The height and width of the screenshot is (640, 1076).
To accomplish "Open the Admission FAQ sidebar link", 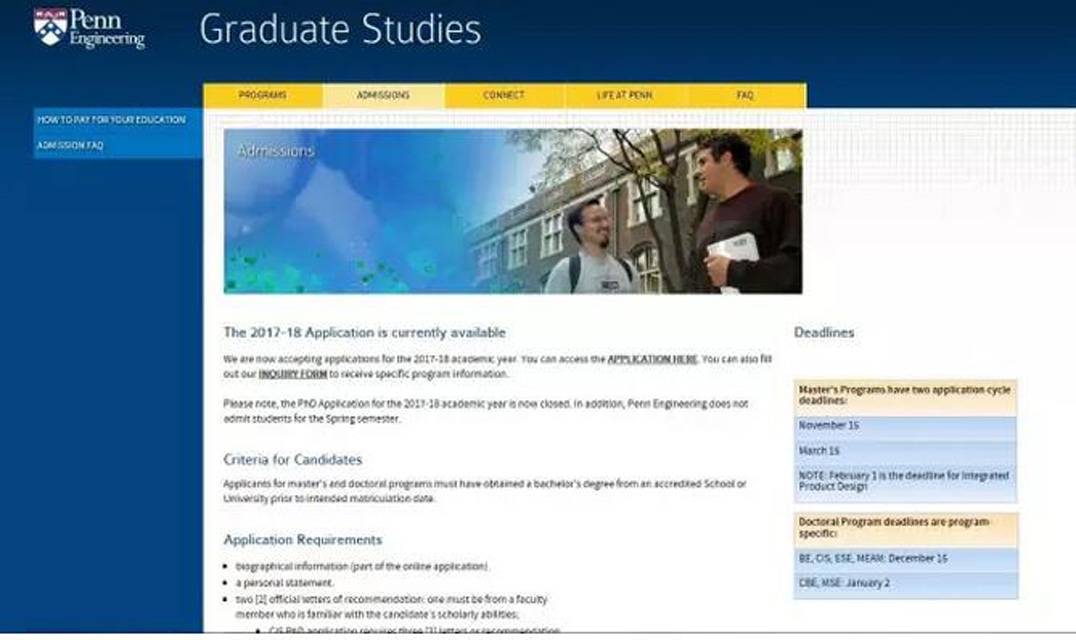I will coord(70,145).
